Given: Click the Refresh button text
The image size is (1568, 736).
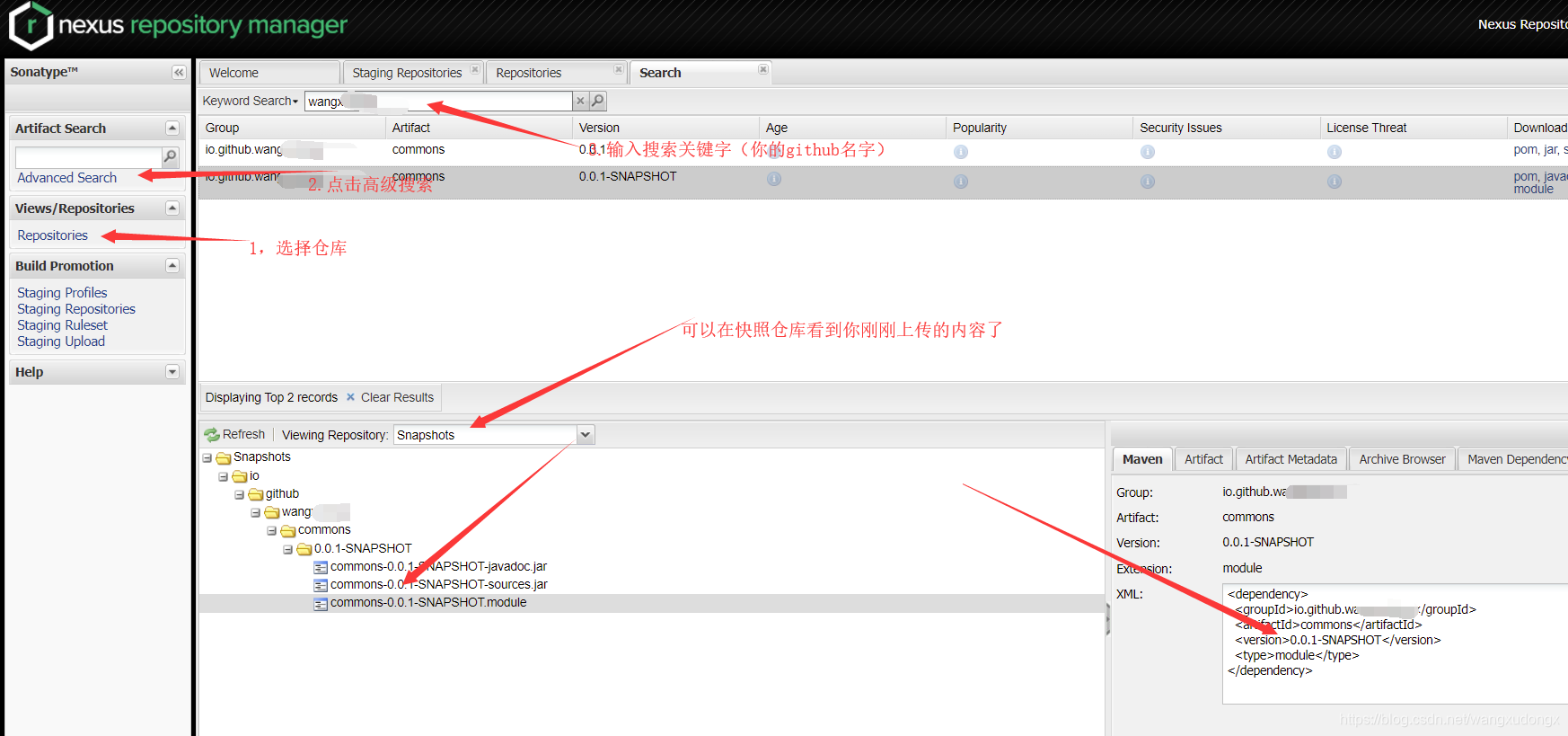Looking at the screenshot, I should point(244,434).
